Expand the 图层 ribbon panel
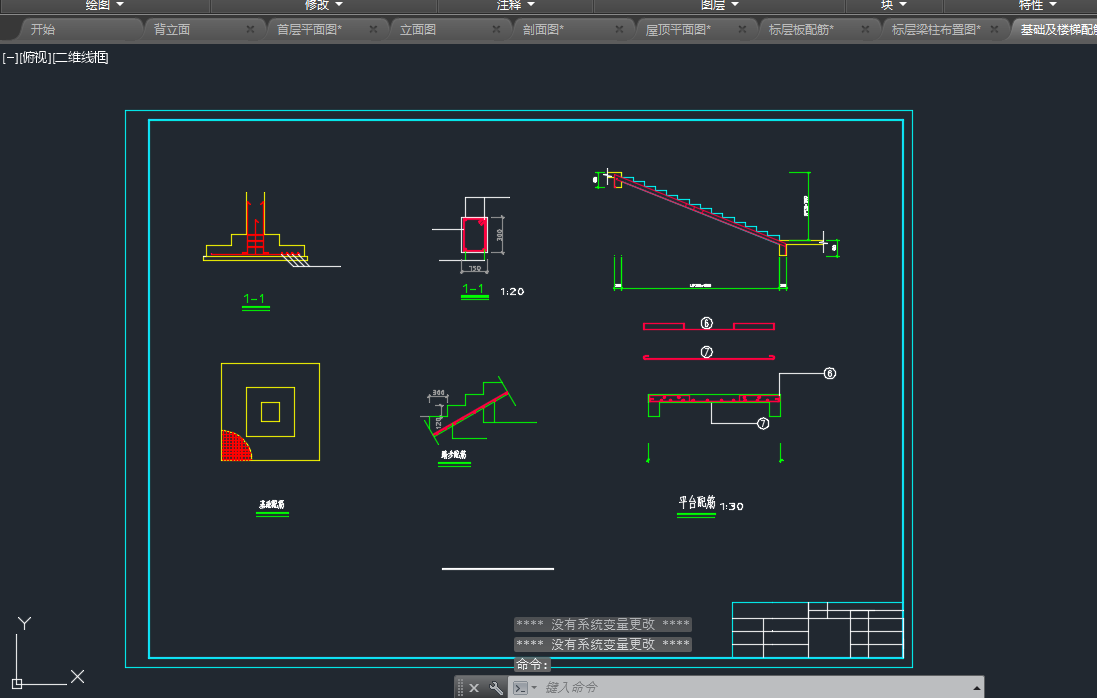This screenshot has width=1097, height=698. [x=719, y=5]
